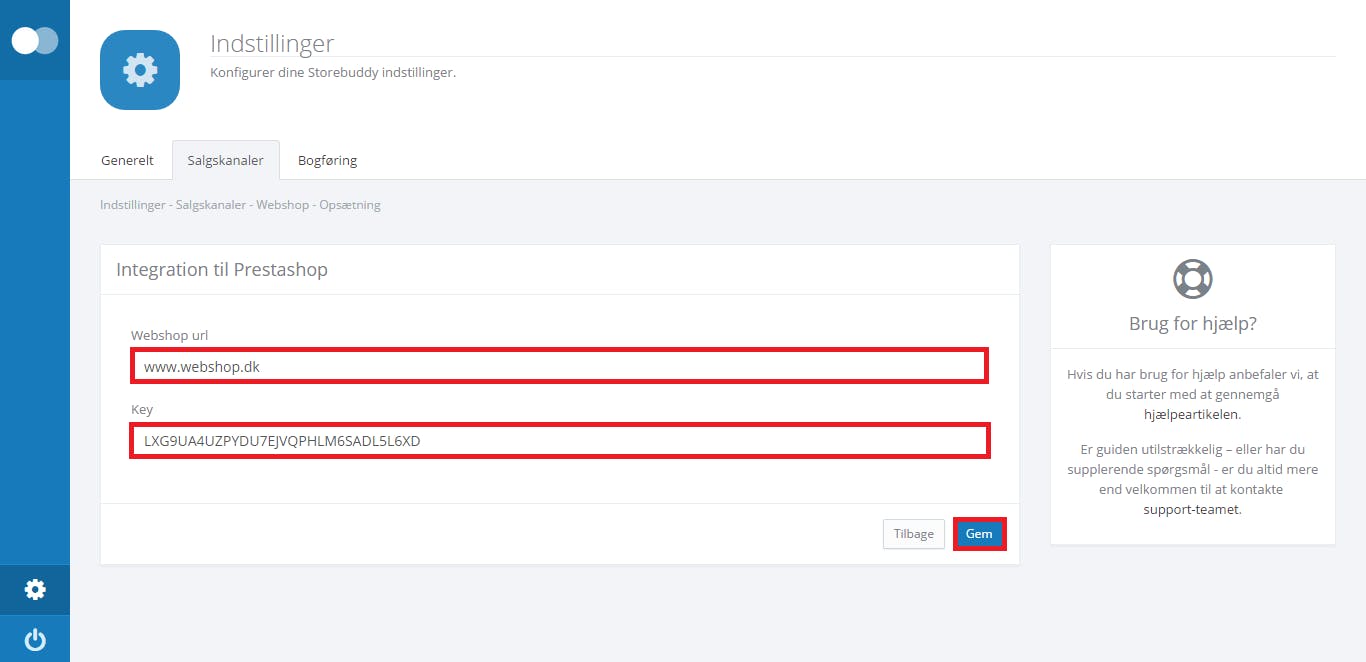The image size is (1366, 662).
Task: Click the Integration til Prestashop heading
Action: pos(222,270)
